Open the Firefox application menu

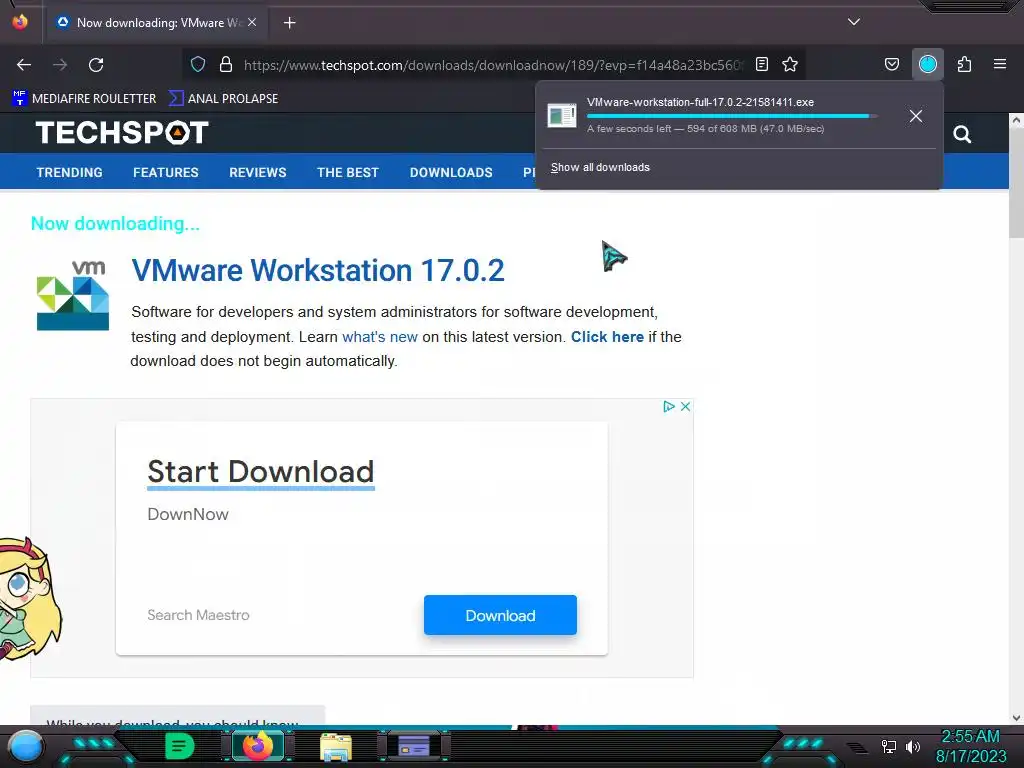[x=1000, y=64]
